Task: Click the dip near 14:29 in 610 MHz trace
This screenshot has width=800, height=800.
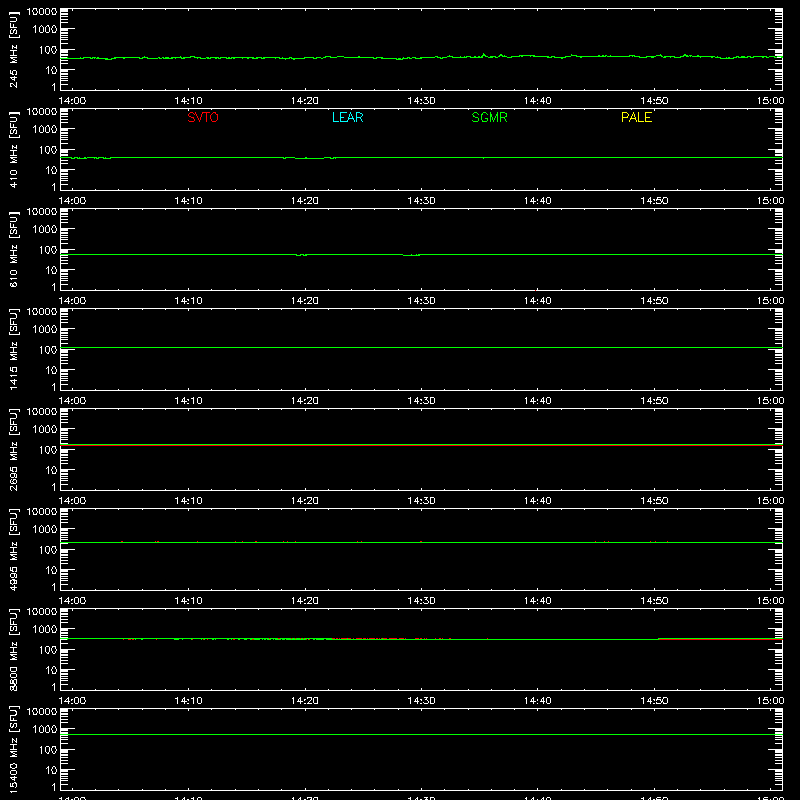Action: (x=411, y=255)
